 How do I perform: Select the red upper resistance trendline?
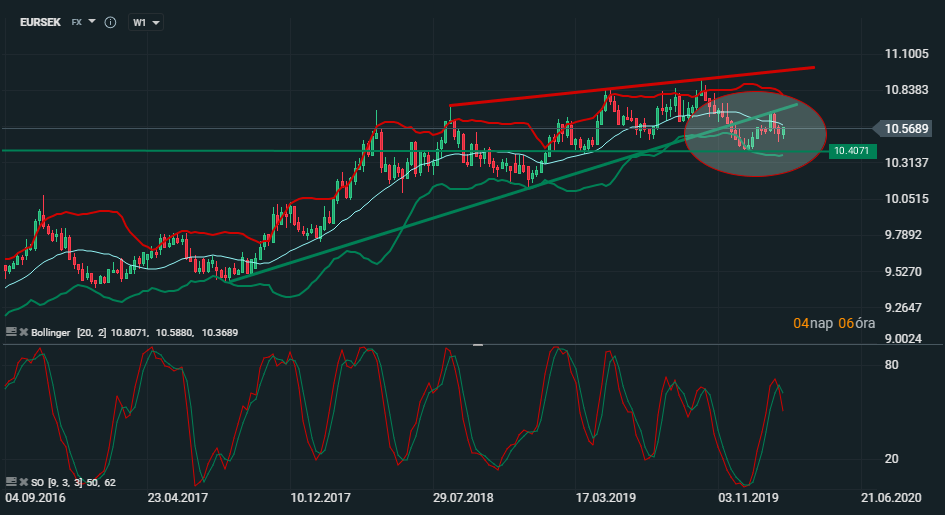(630, 87)
